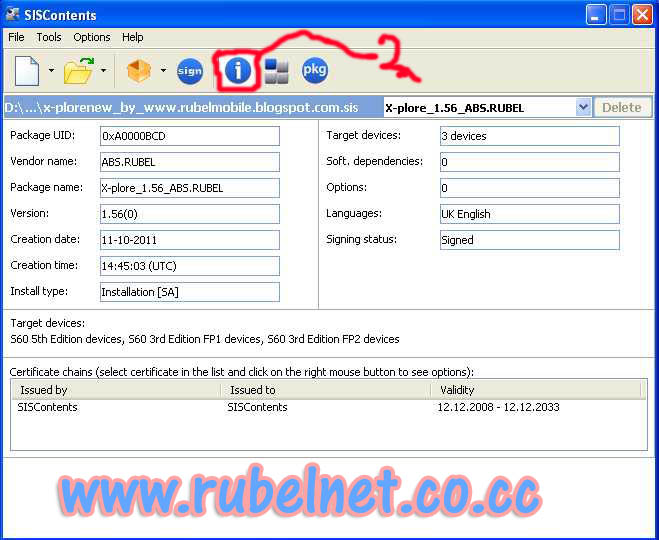Screen dimensions: 659x540
Task: Click the Languages field UK English
Action: (530, 214)
